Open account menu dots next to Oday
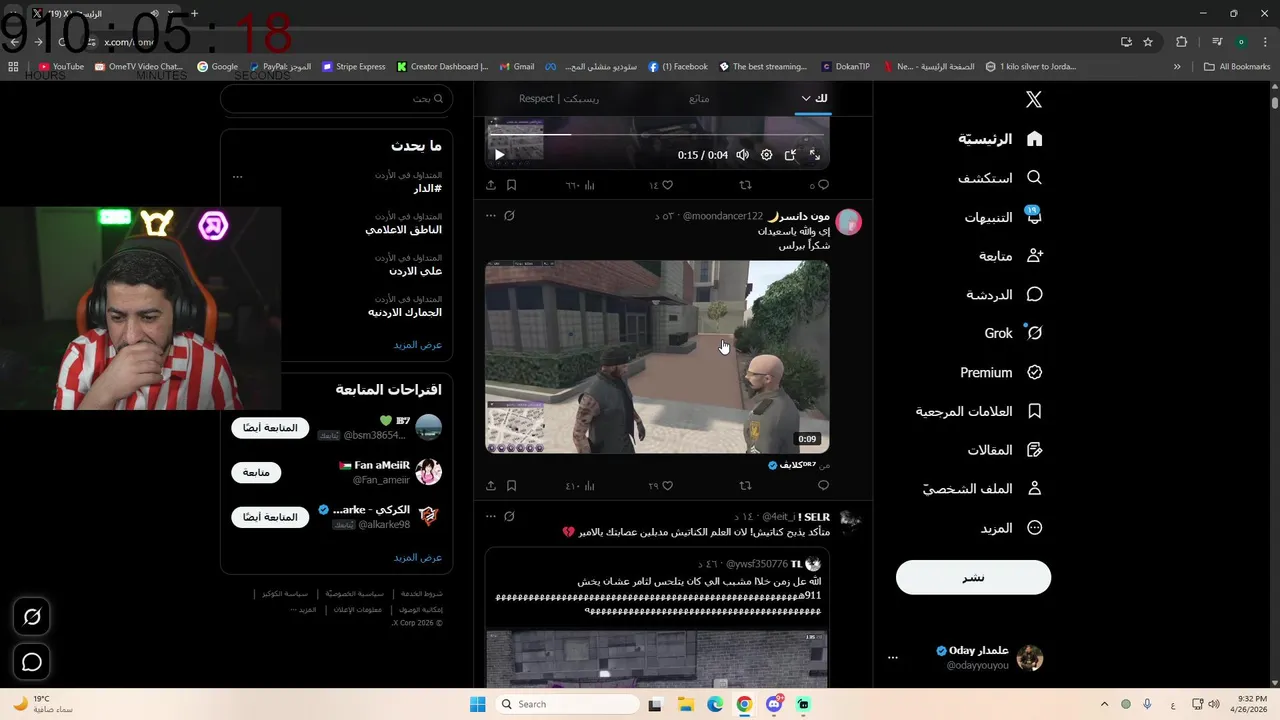This screenshot has height=720, width=1280. tap(893, 658)
